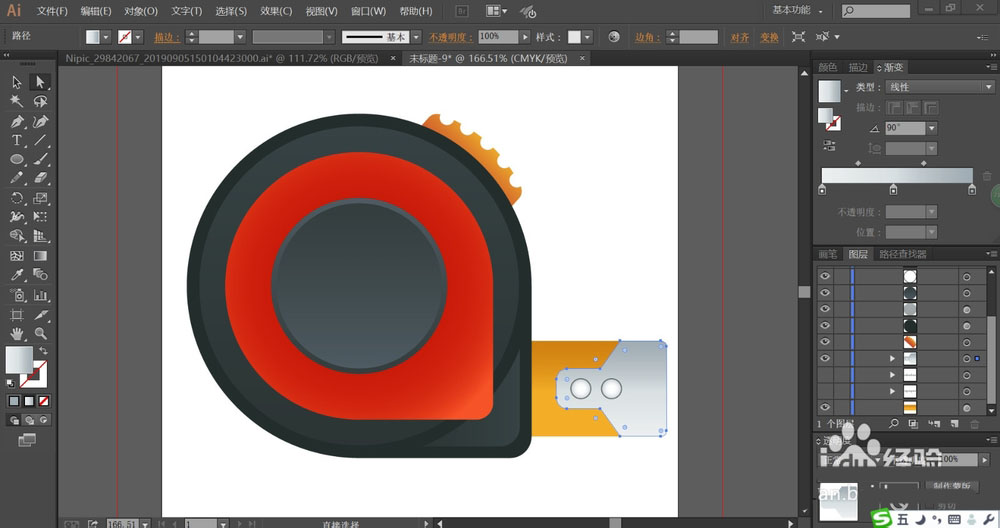Open Adobe Bridge icon in top bar
The width and height of the screenshot is (1000, 528).
462,11
